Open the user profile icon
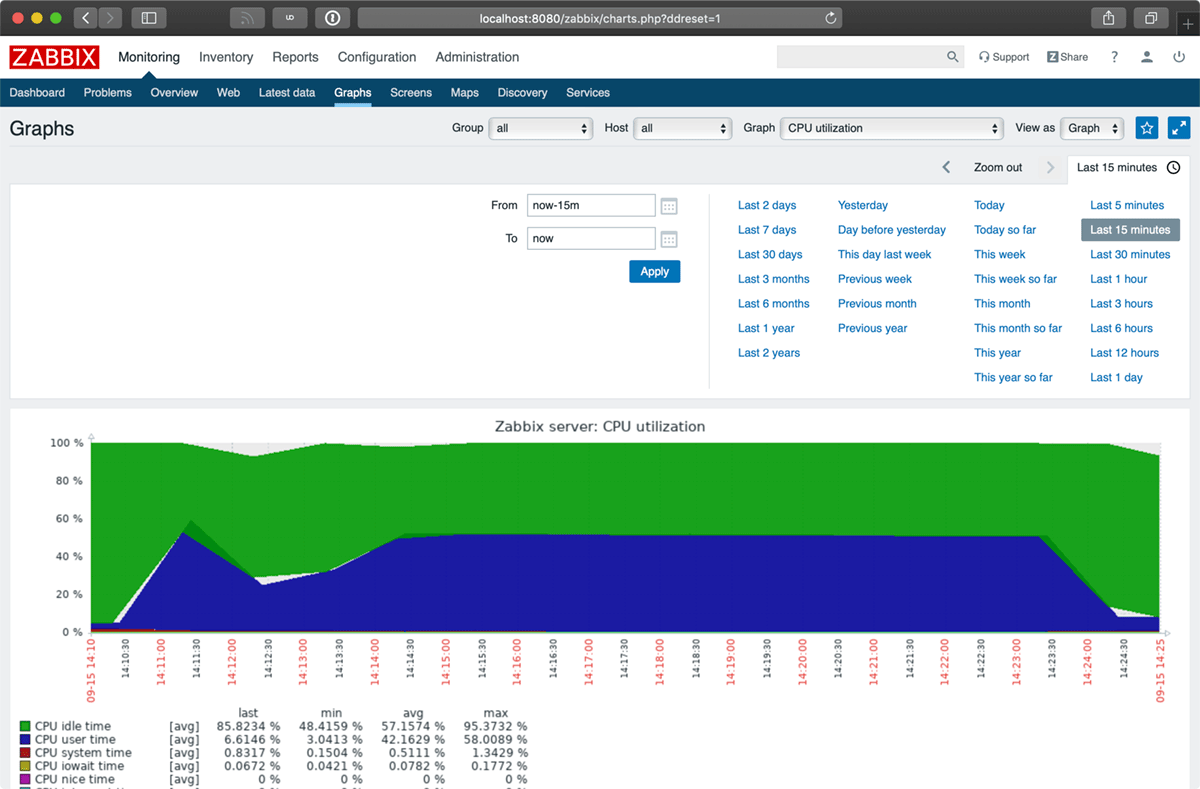 [1148, 57]
